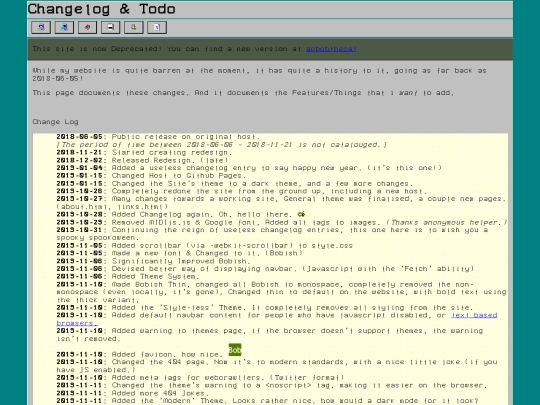
Task: Click the entry 'Devised better way of displaying navbar'
Action: 265,269
